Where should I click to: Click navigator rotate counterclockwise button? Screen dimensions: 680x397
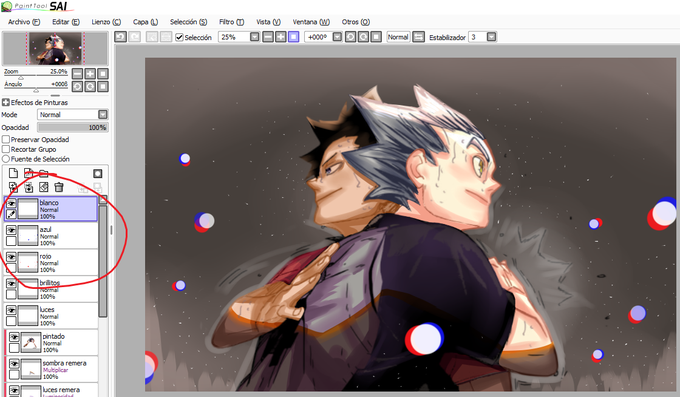[77, 86]
